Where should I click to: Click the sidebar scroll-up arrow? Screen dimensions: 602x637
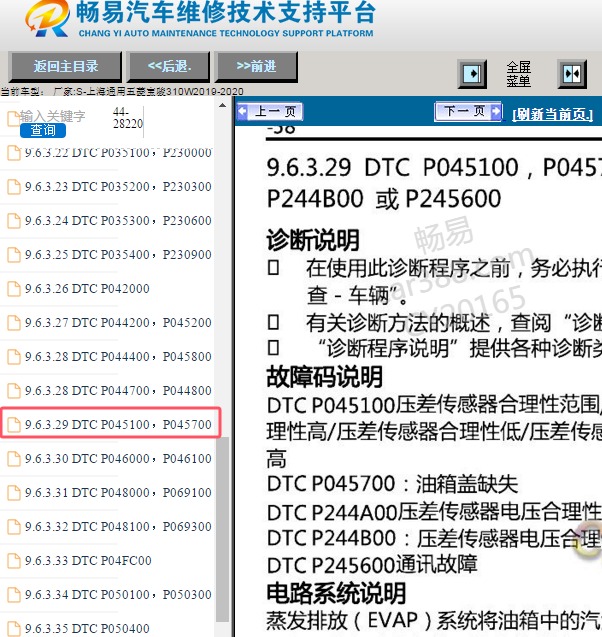[222, 106]
